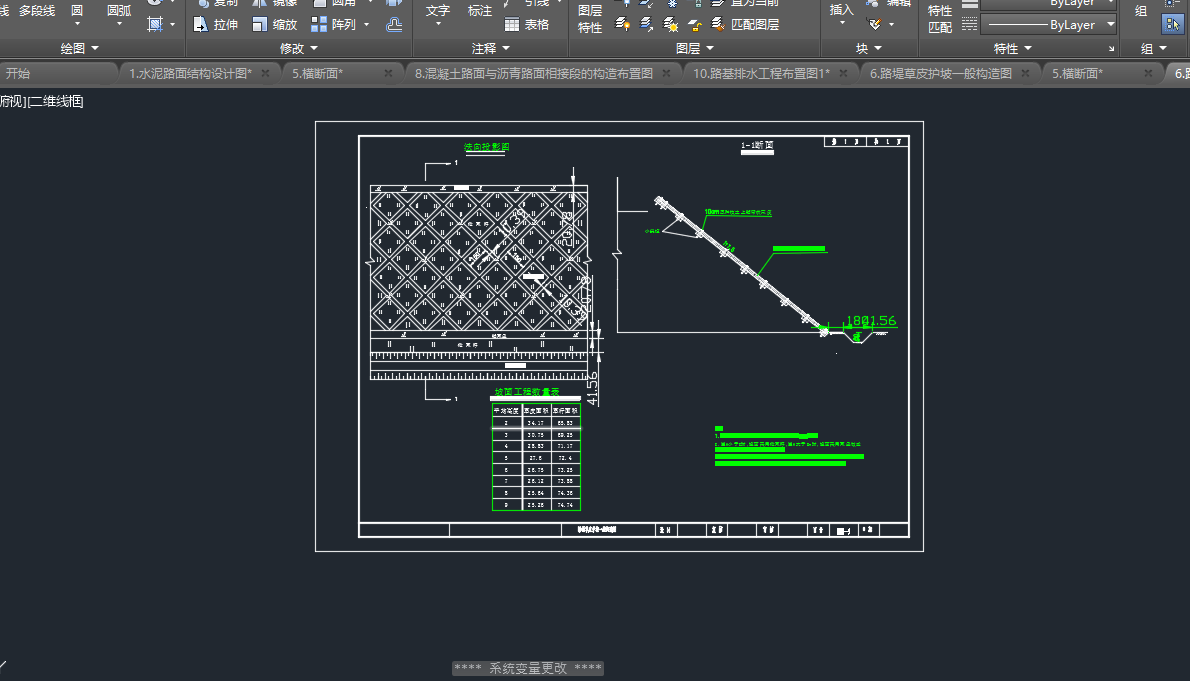Open the Array (阵列) dropdown arrow
This screenshot has height=681, width=1190.
click(366, 24)
